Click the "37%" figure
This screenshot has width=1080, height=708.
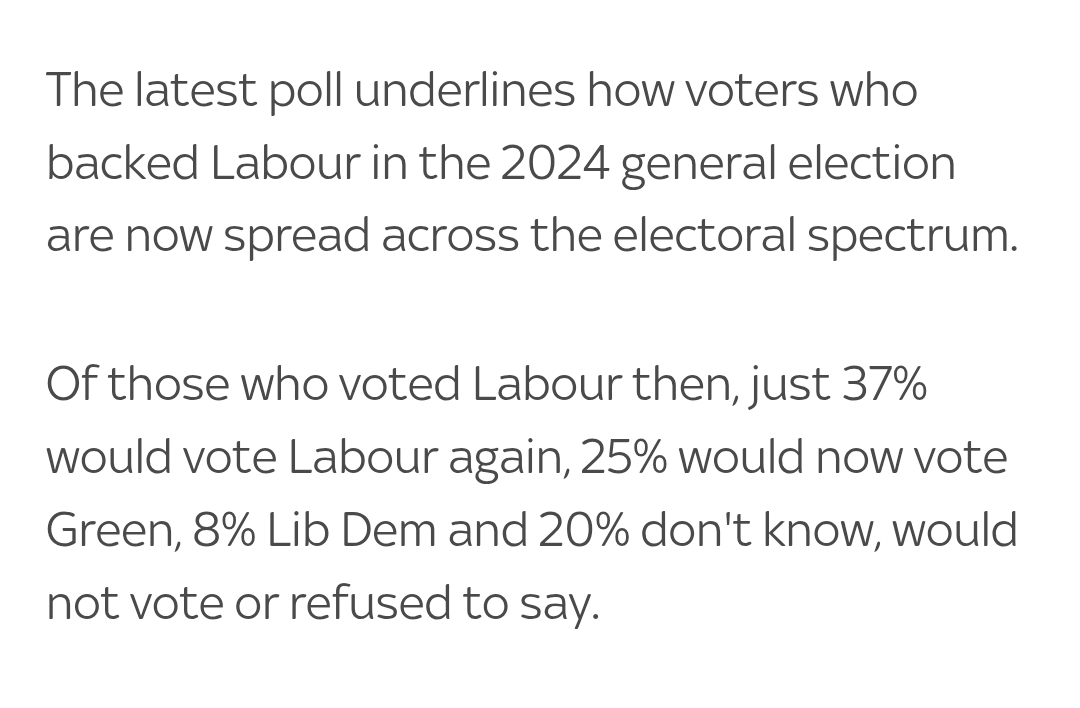coord(883,384)
